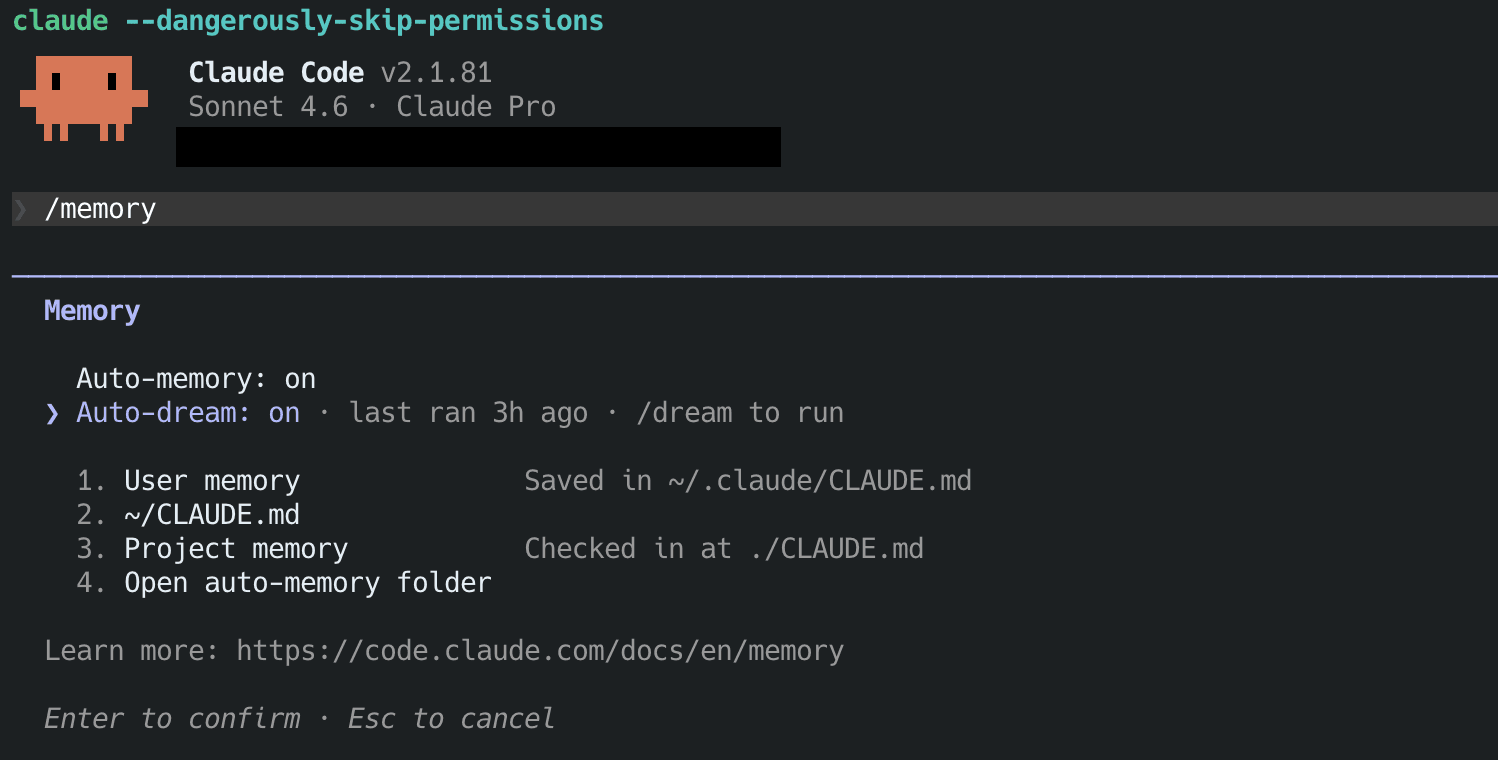Click the Esc to cancel hint
Viewport: 1498px width, 760px height.
tap(451, 719)
